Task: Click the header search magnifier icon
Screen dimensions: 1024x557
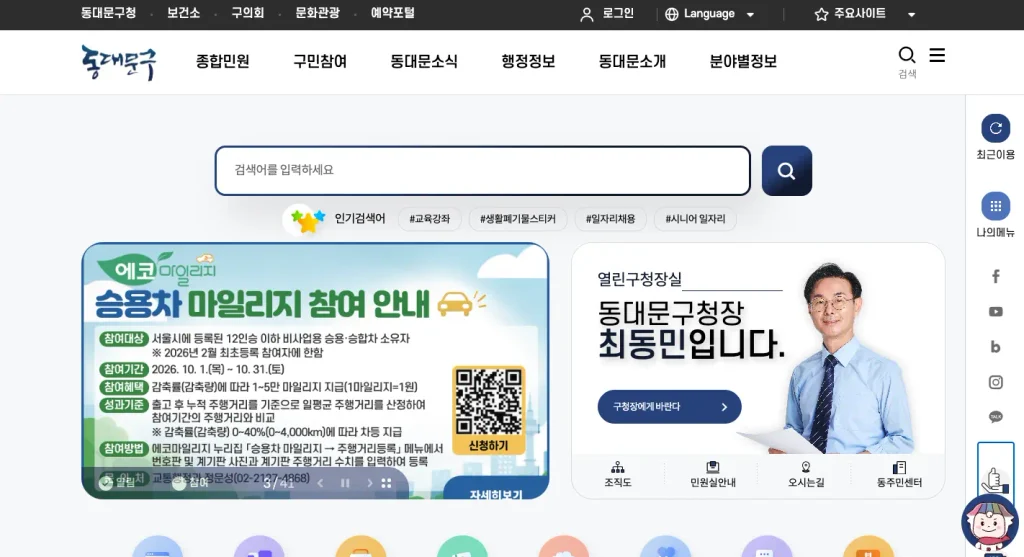Action: [x=906, y=55]
